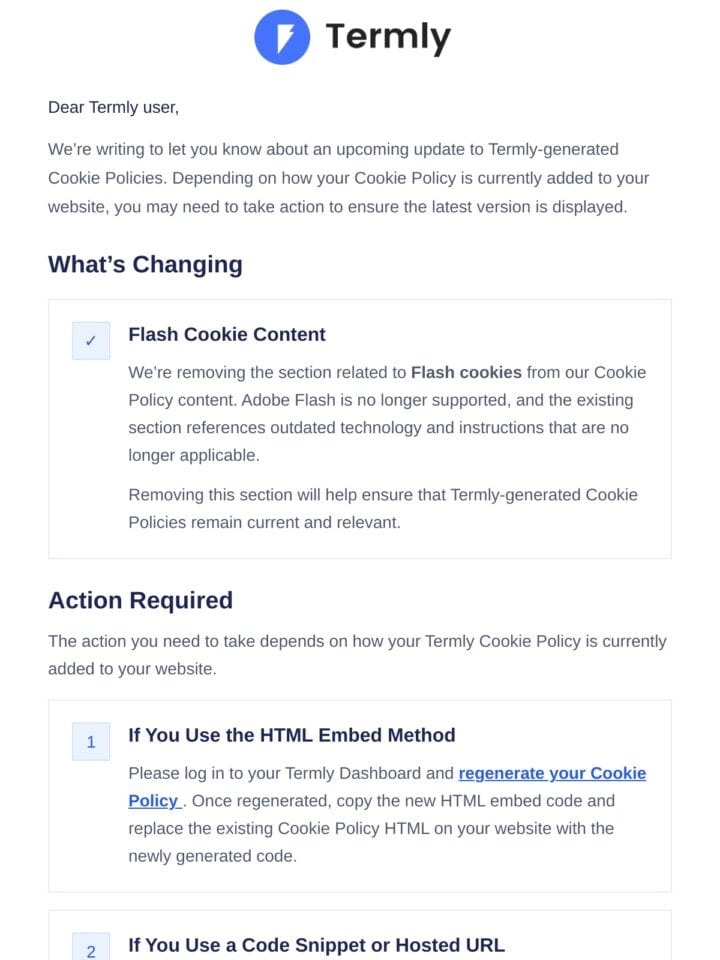Select the If You Use the HTML Embed Method heading
The image size is (720, 960).
click(x=291, y=735)
